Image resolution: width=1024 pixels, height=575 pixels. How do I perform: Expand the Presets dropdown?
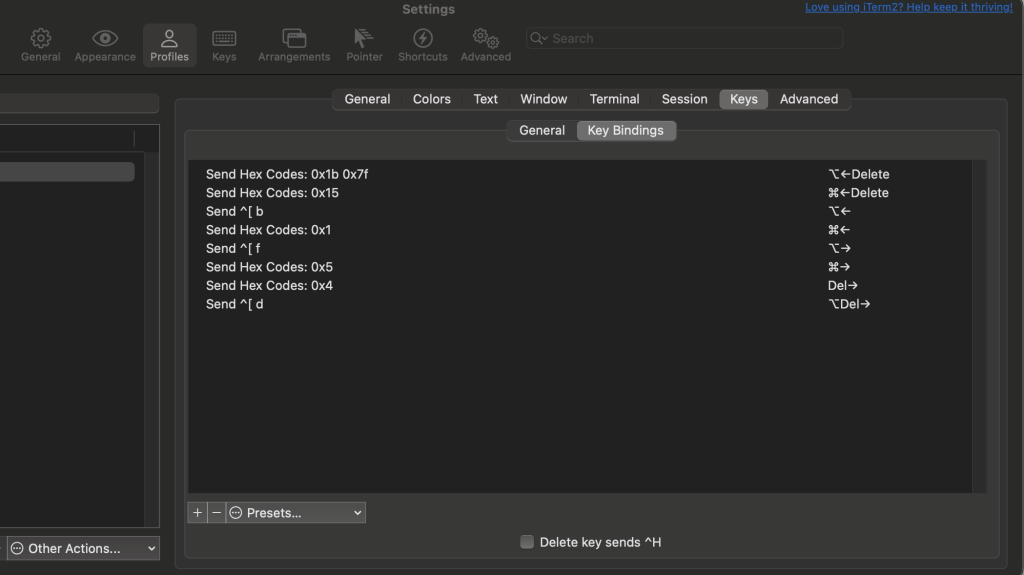point(296,513)
